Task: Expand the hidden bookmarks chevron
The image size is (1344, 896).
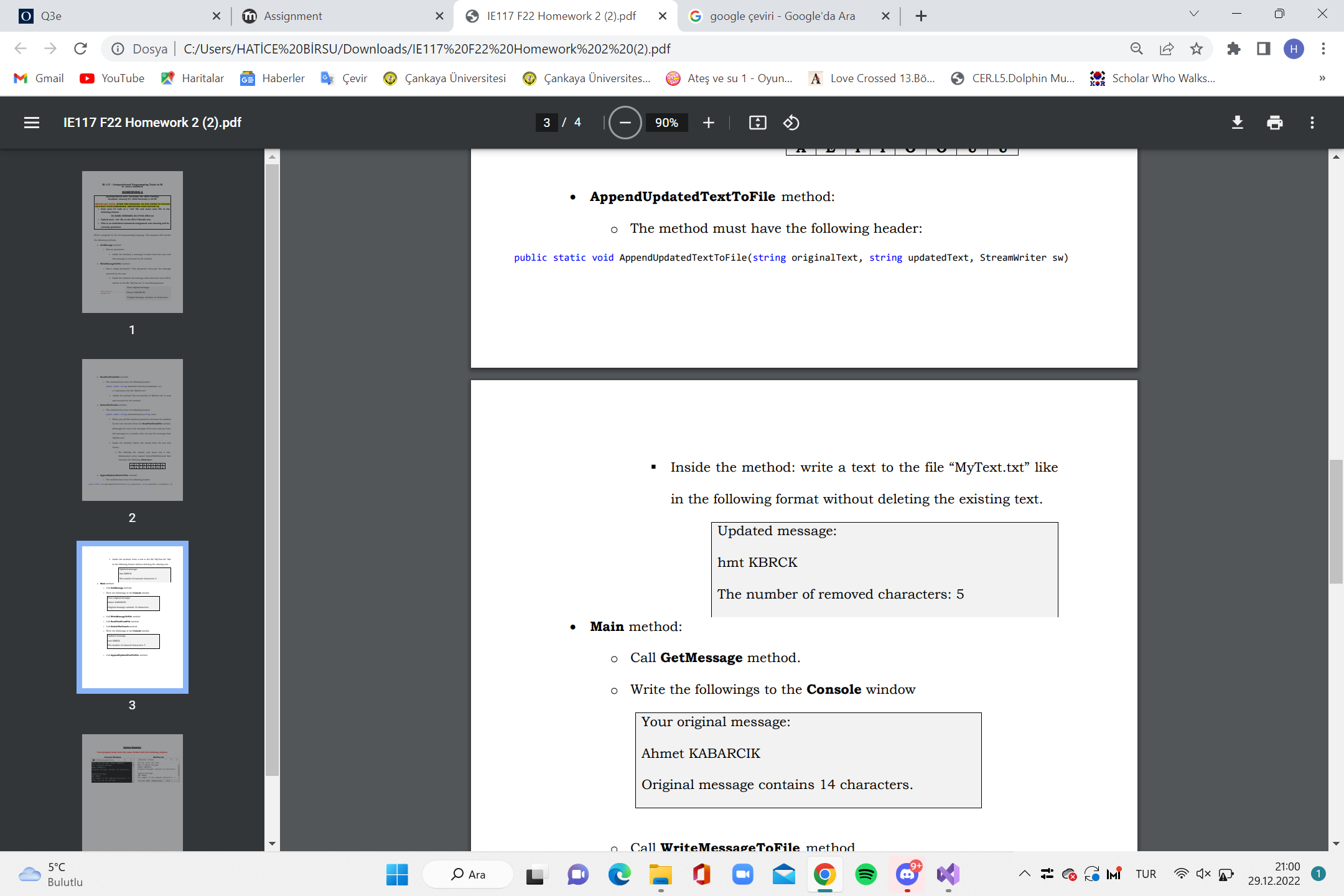Action: pyautogui.click(x=1322, y=78)
